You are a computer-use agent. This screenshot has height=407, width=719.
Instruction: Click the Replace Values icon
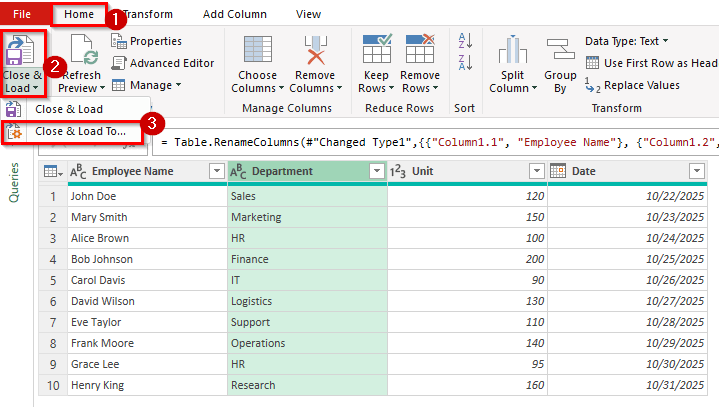592,85
